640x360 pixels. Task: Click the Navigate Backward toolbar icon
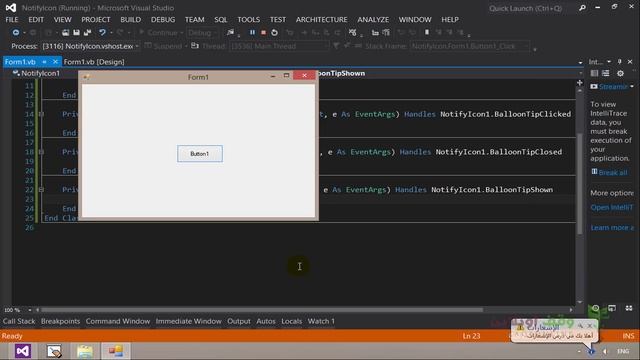[16, 32]
